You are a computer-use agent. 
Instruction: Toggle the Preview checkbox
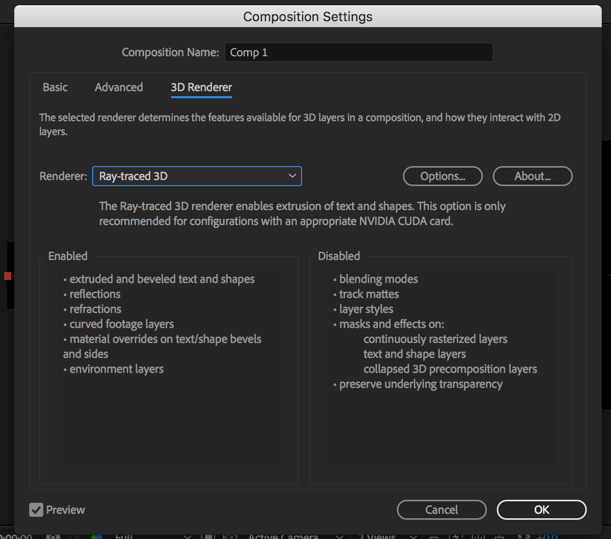tap(37, 510)
